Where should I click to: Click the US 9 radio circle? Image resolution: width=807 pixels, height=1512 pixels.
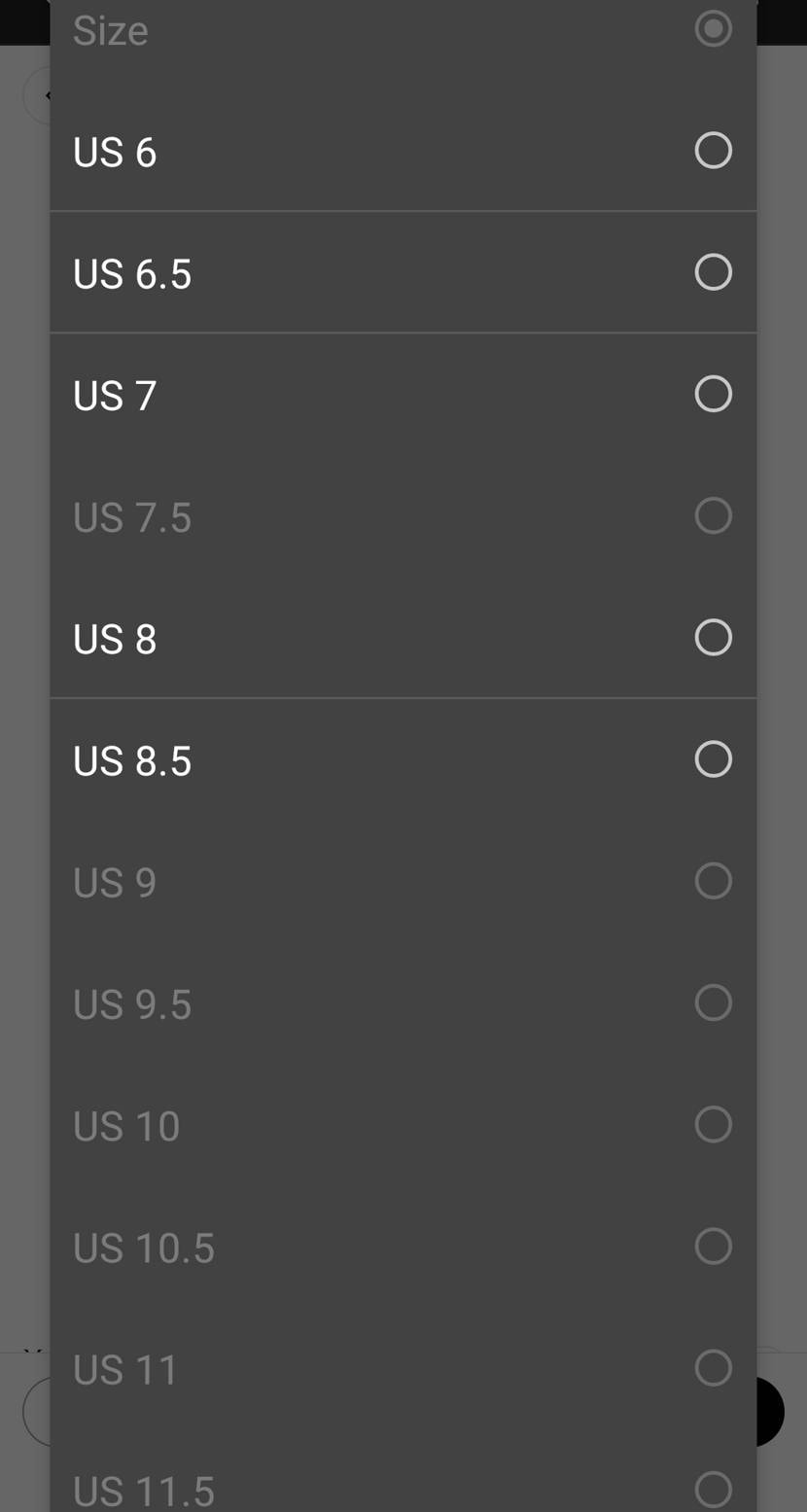(713, 881)
